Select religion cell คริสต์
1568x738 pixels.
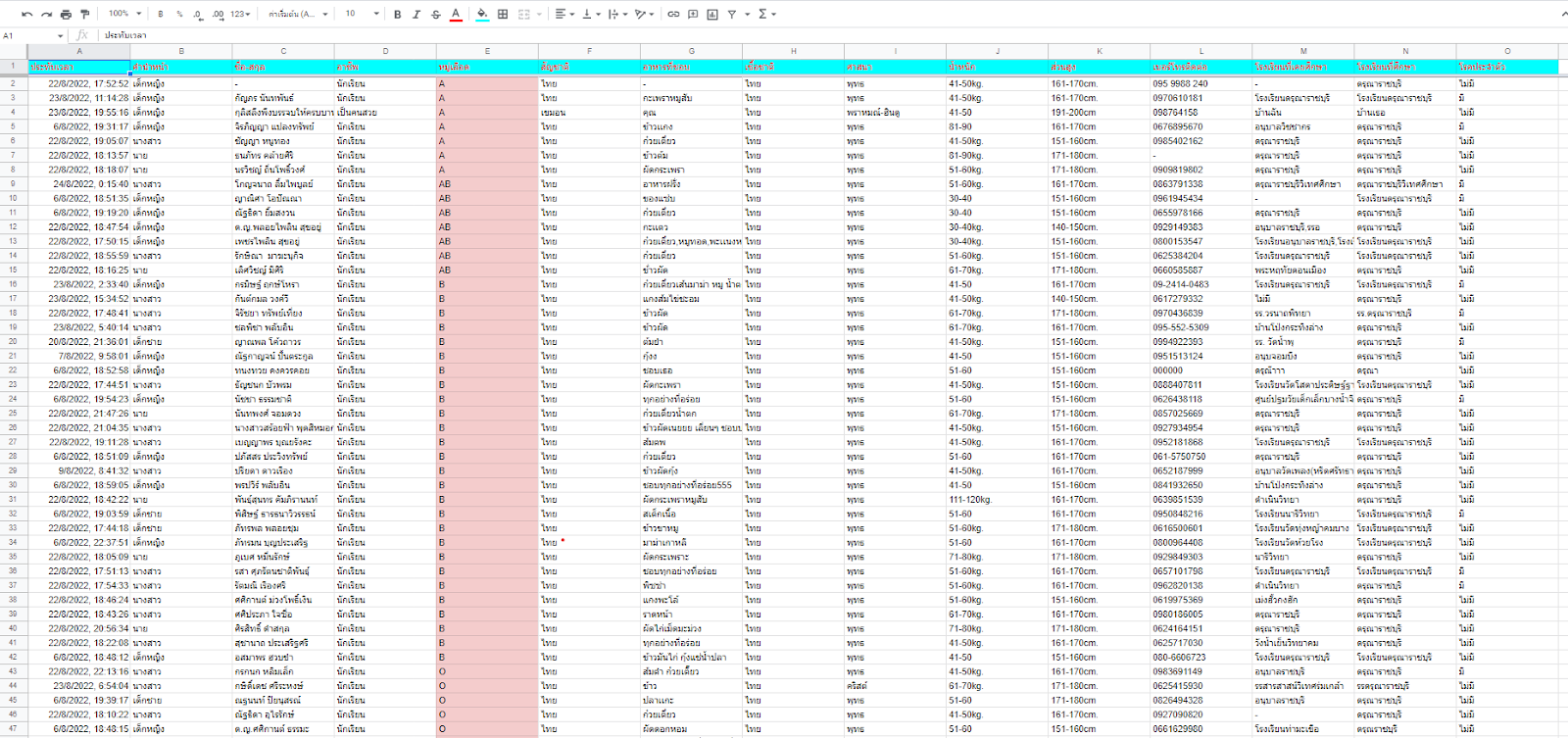(895, 686)
